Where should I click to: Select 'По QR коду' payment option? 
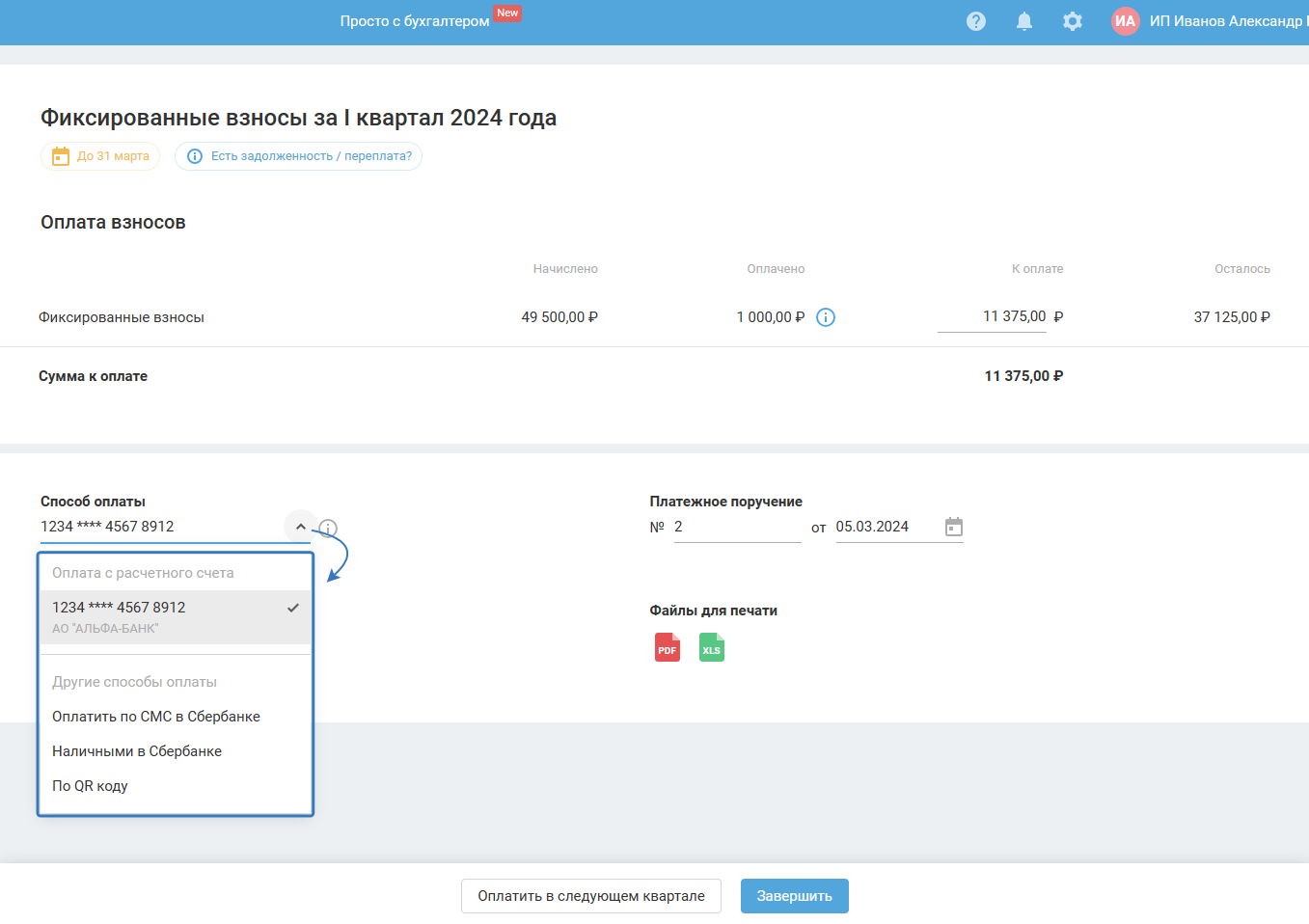click(90, 786)
